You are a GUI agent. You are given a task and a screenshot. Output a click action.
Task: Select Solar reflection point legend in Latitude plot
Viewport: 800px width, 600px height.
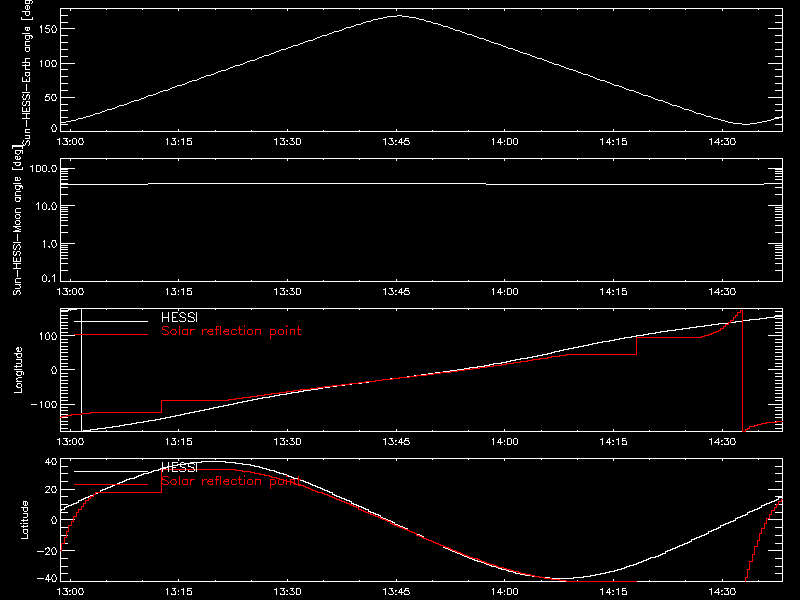(x=231, y=481)
